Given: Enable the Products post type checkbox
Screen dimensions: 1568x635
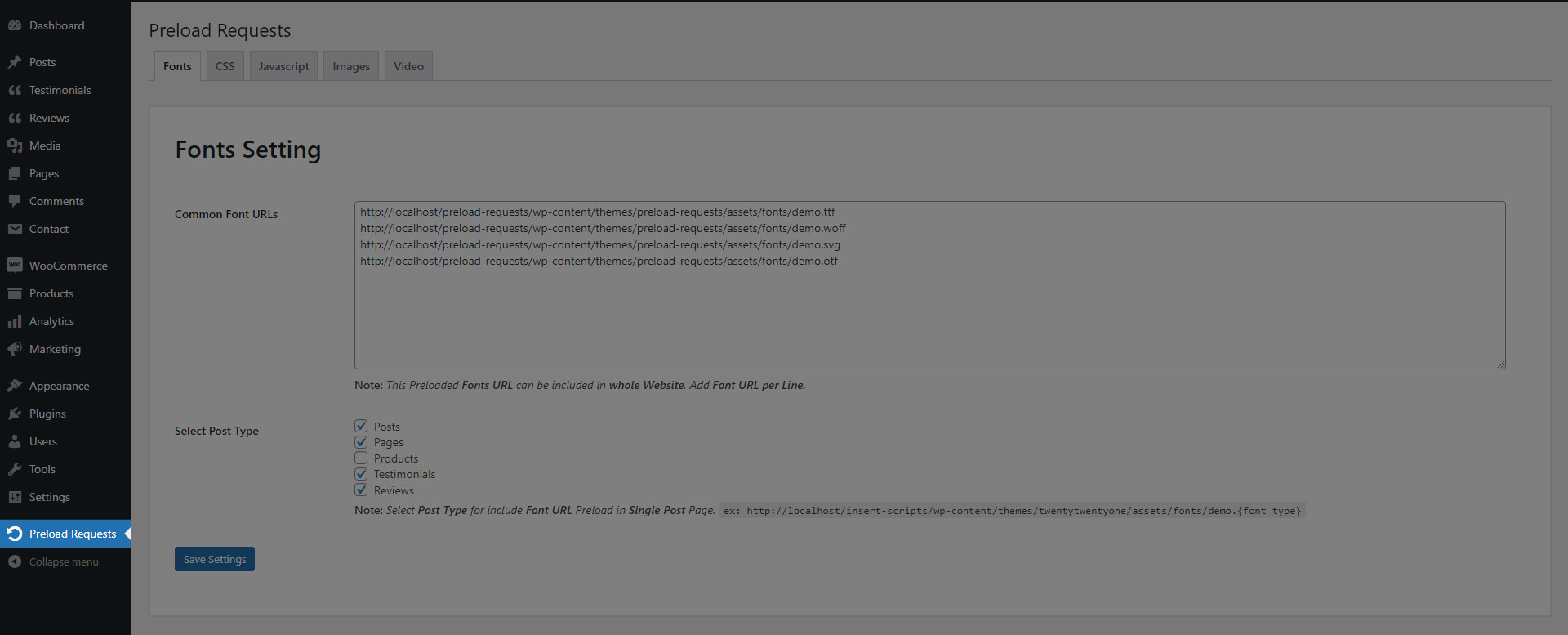Looking at the screenshot, I should 361,458.
